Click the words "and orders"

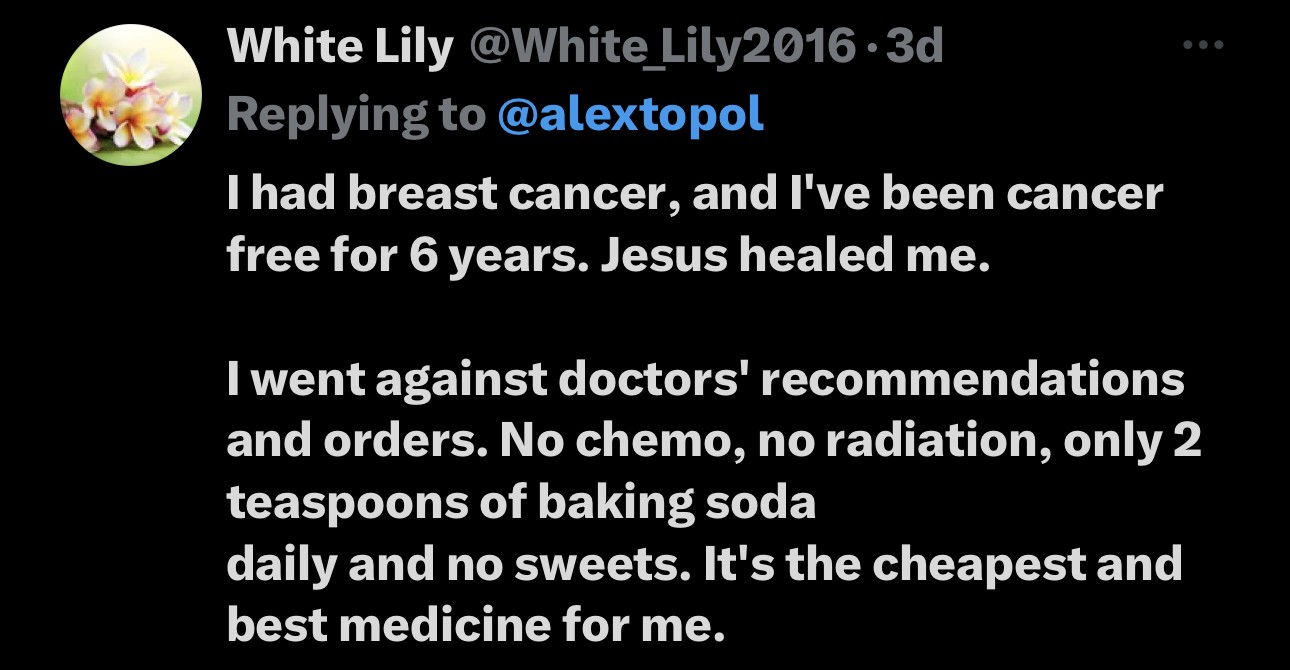(330, 442)
